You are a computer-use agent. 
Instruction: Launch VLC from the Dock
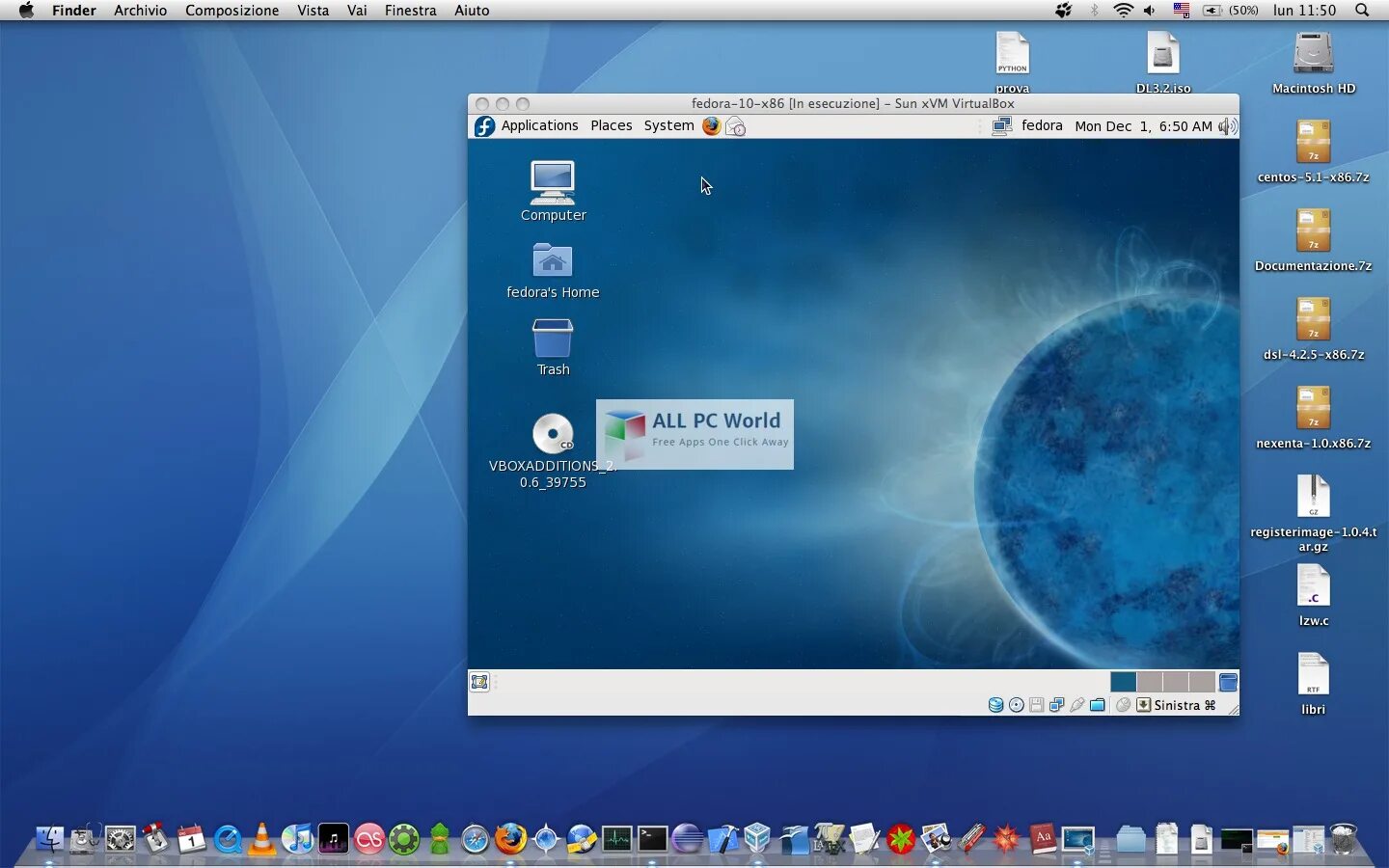(x=261, y=839)
